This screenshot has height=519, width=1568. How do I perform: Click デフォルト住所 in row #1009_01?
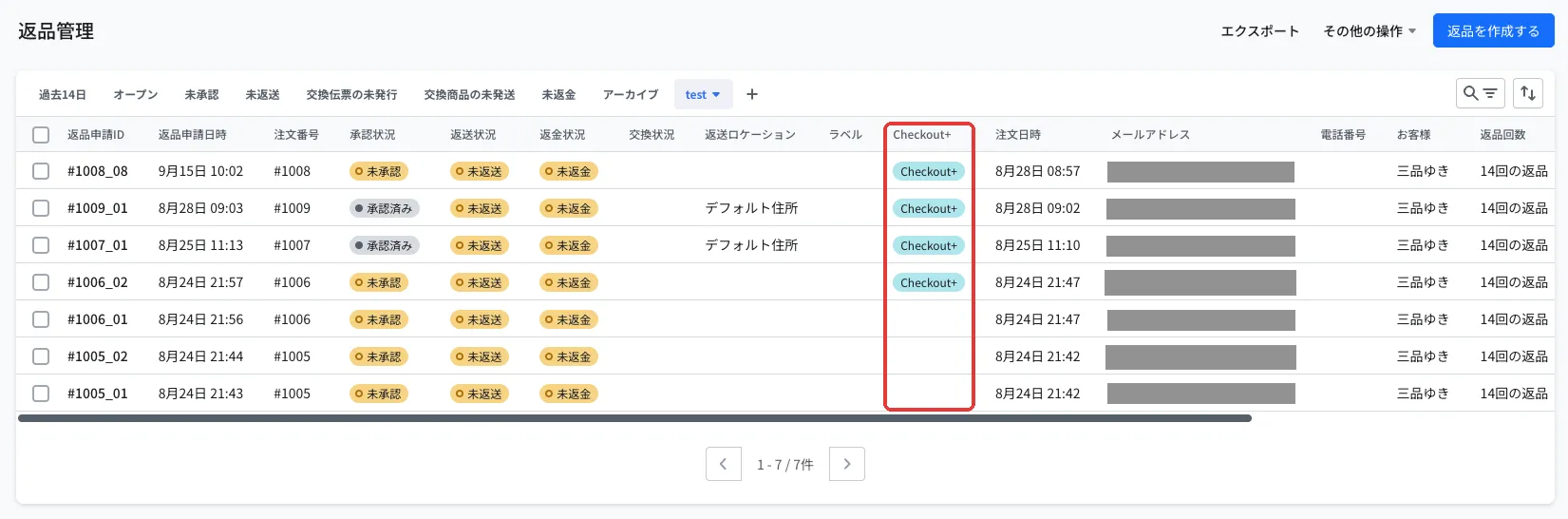tap(751, 208)
